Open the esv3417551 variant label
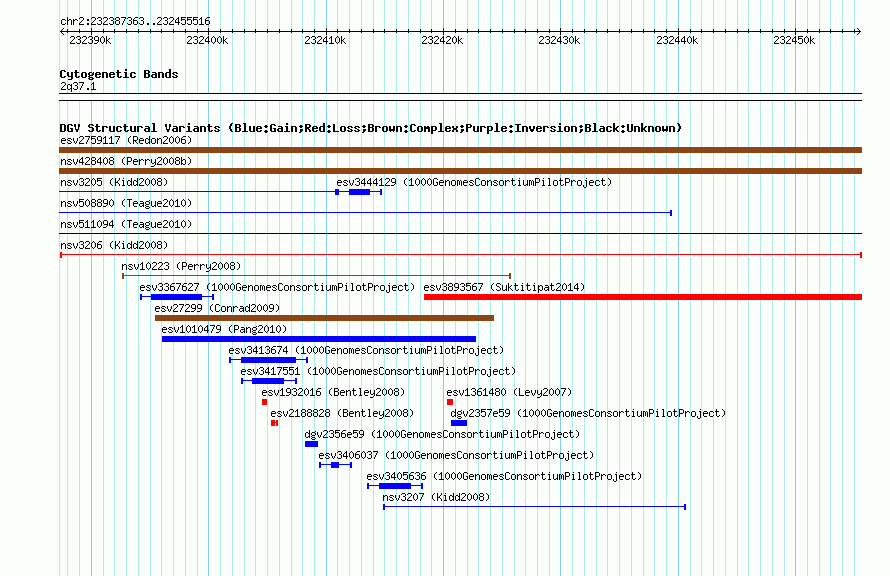Viewport: 890px width, 576px height. (378, 371)
